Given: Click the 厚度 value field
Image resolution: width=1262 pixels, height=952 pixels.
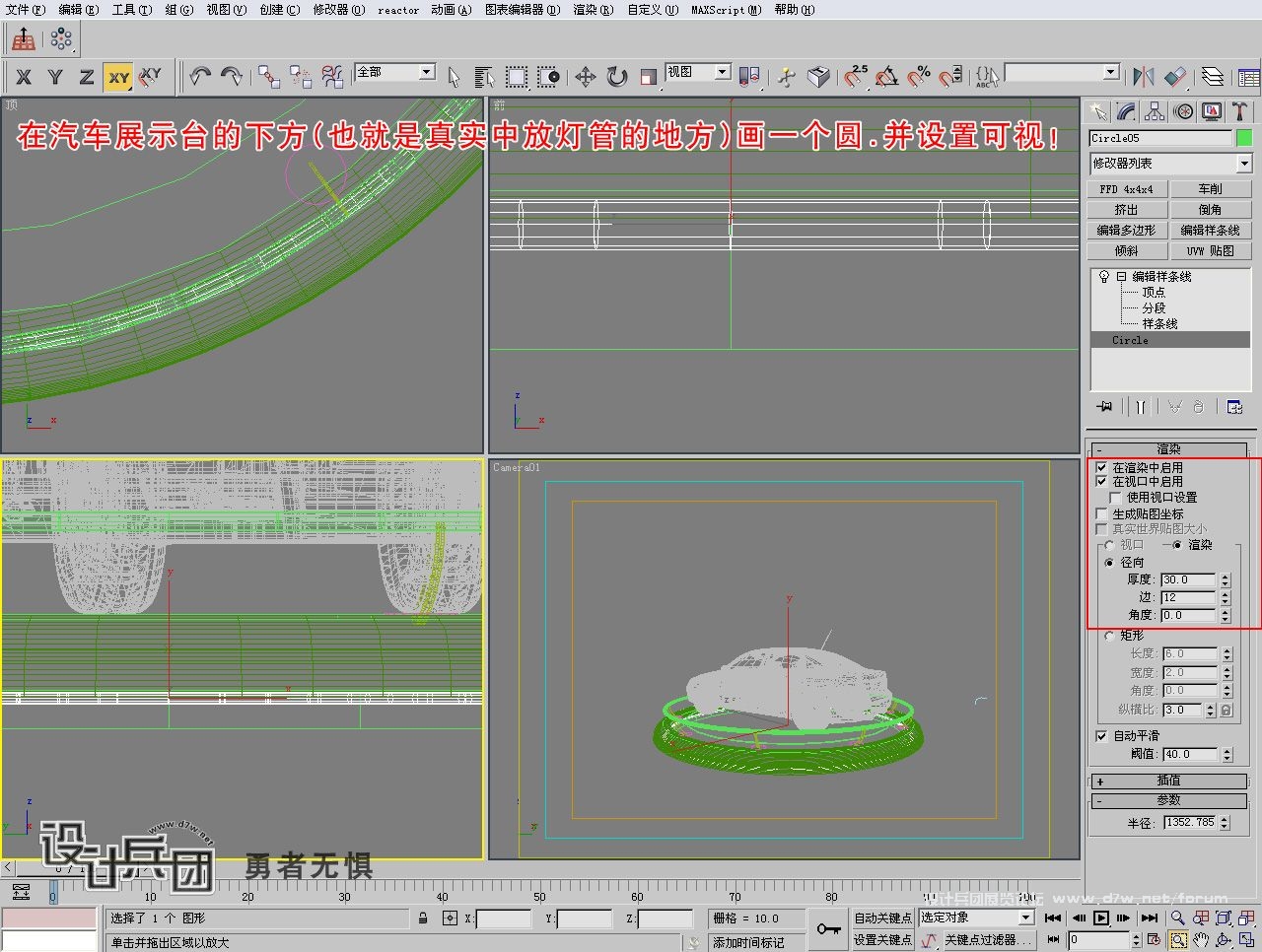Looking at the screenshot, I should tap(1189, 580).
